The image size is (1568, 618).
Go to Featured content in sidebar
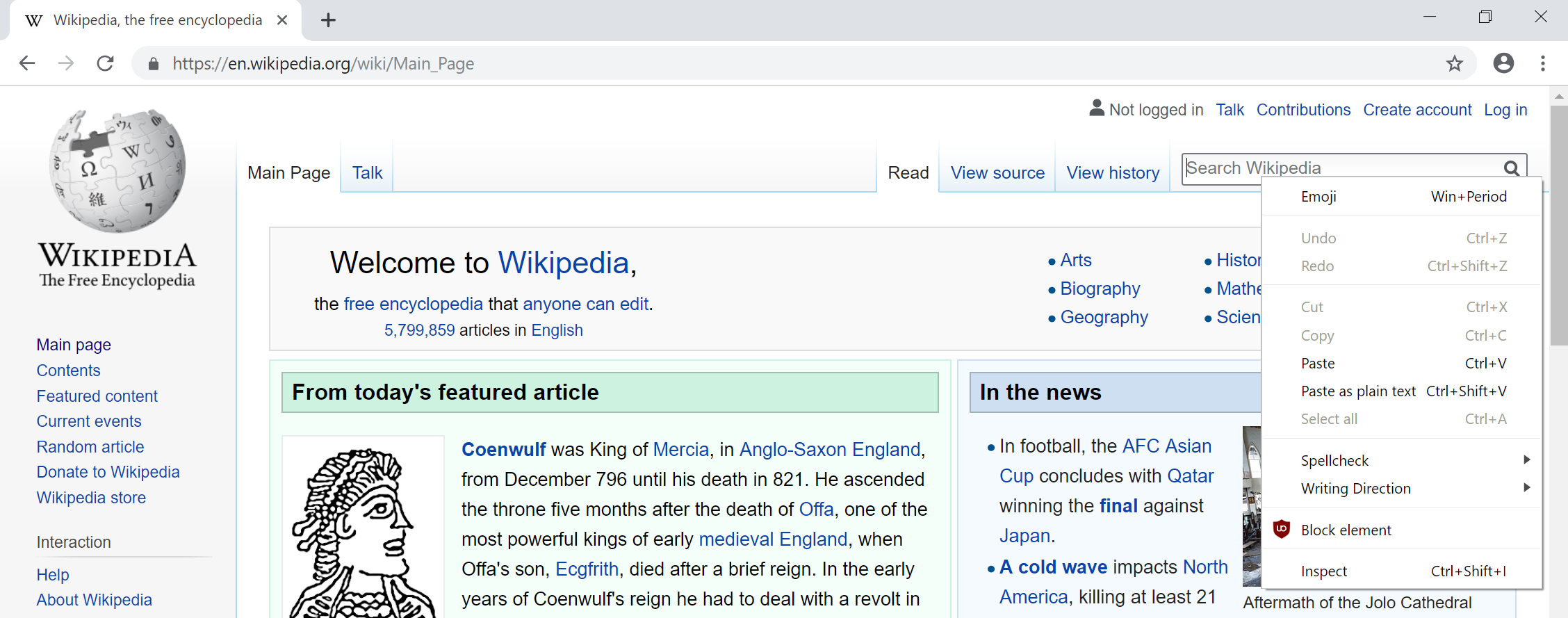pos(97,396)
